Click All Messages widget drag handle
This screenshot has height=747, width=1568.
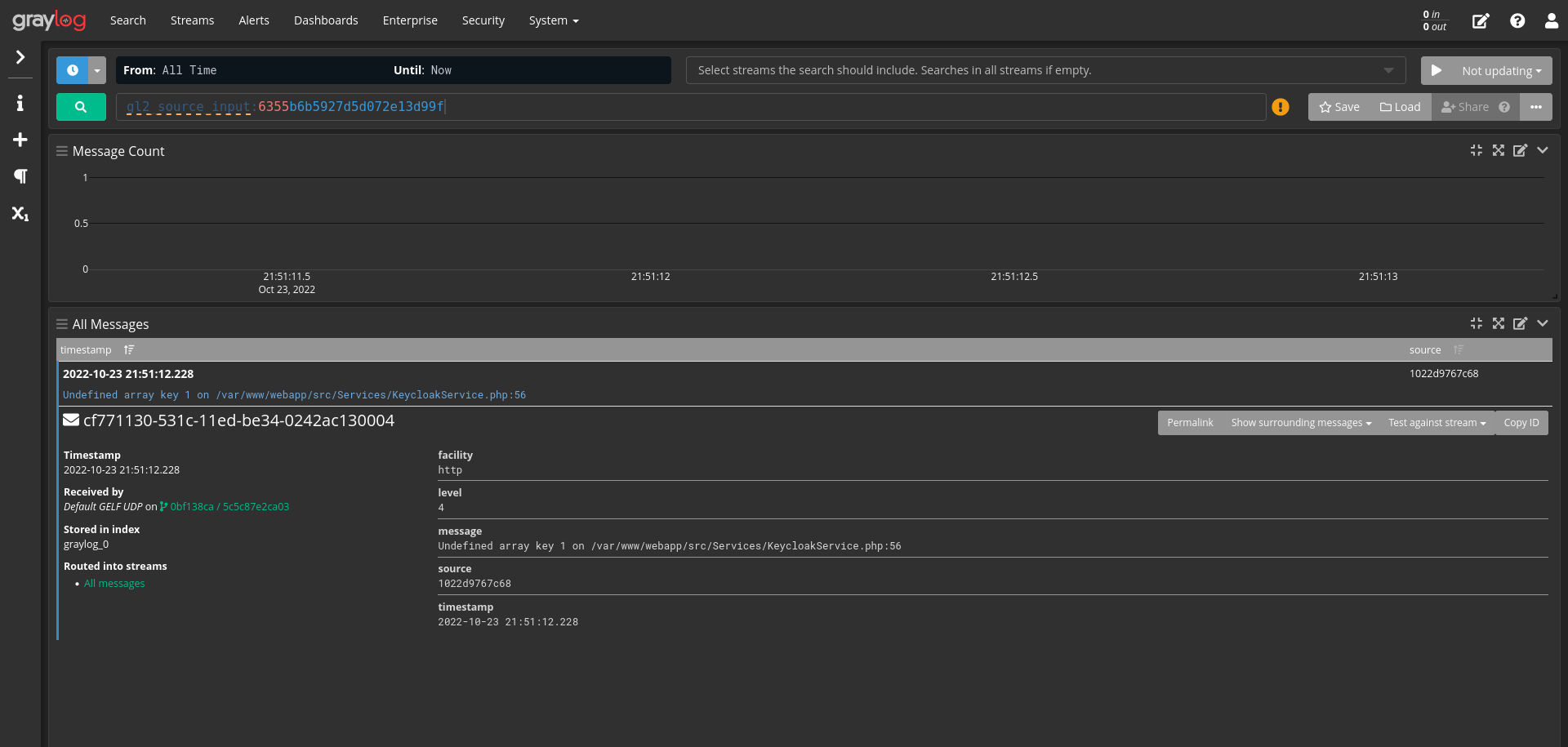(62, 324)
